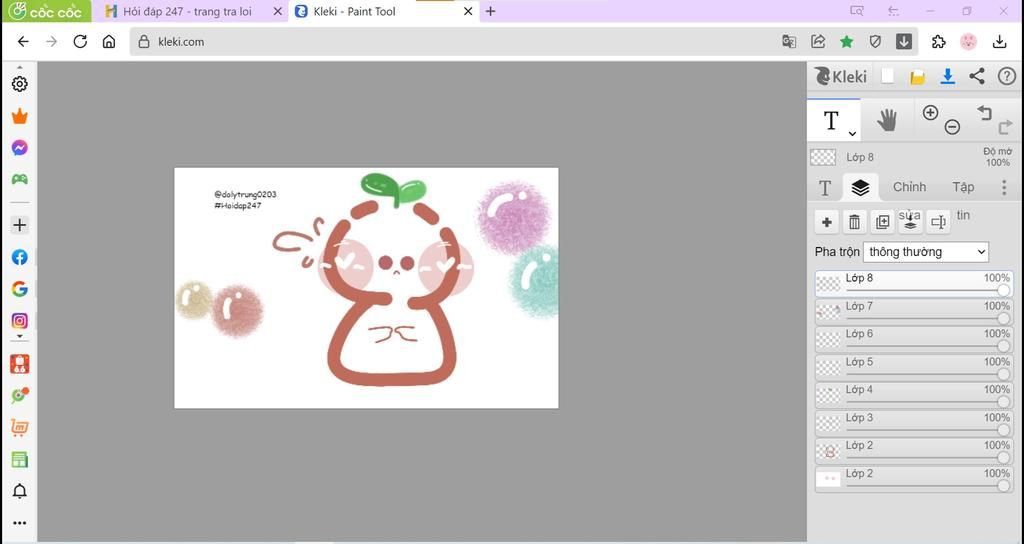
Task: Redo the action in Kleki
Action: [x=1005, y=127]
